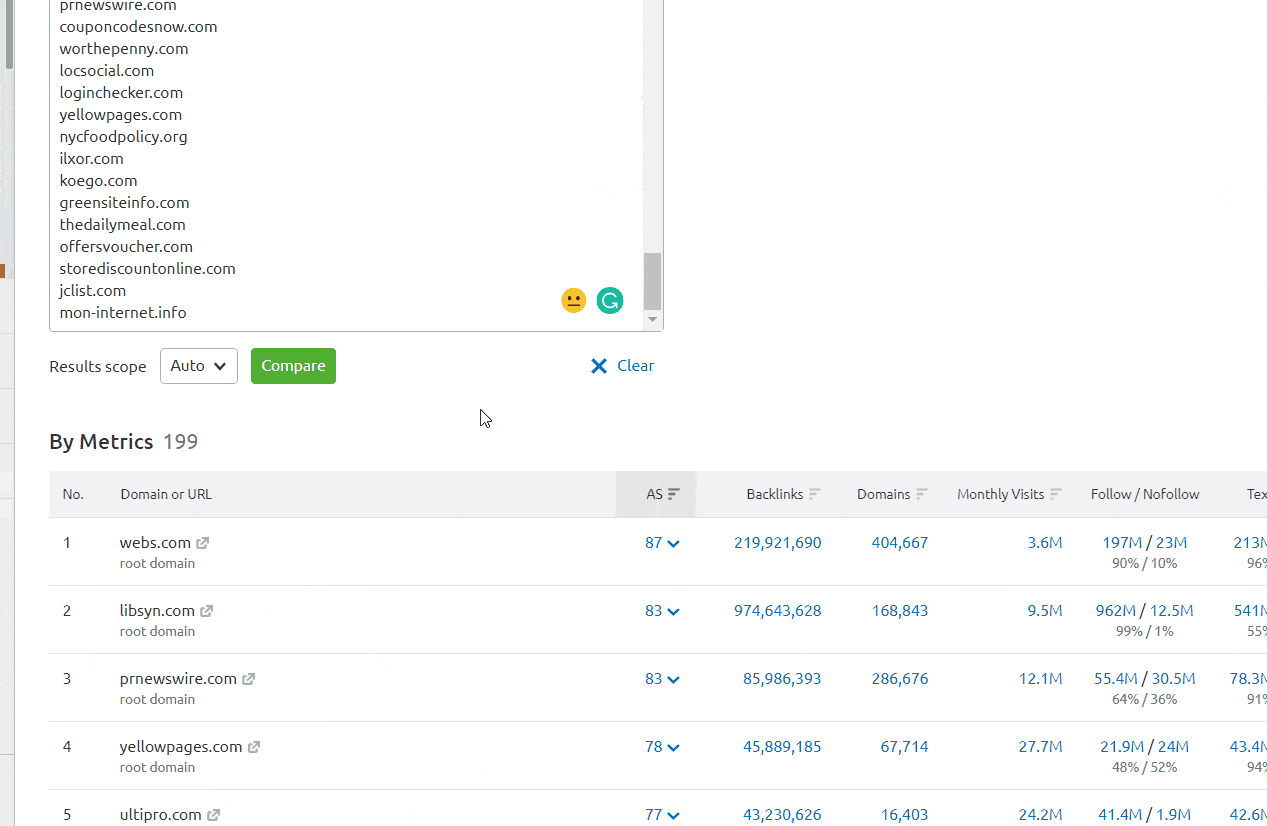Open backlinks 43,230,626 for ultipro.com
The height and width of the screenshot is (826, 1267).
click(782, 815)
